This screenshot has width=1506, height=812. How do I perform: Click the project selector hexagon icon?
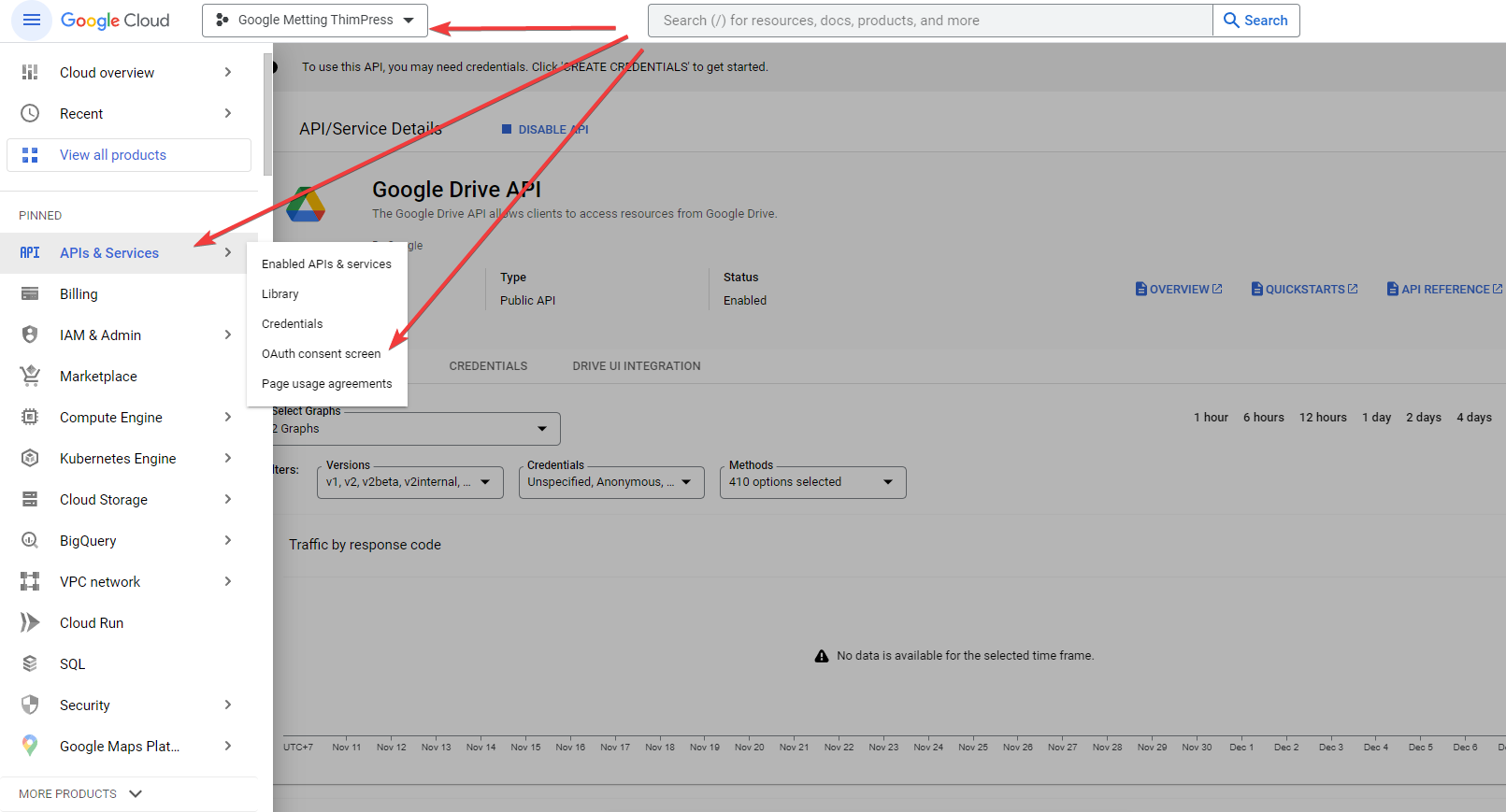(x=222, y=20)
